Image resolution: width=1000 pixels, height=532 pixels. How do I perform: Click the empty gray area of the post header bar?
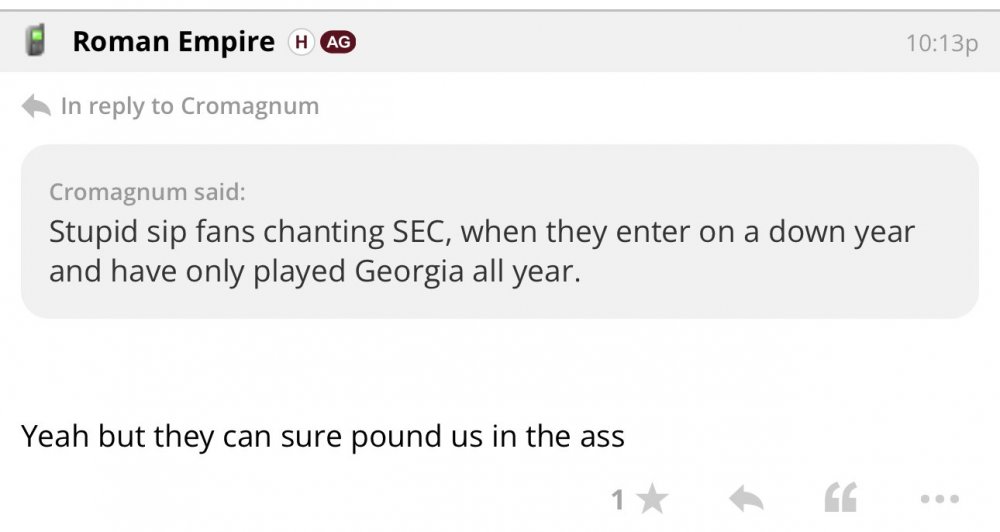(x=620, y=42)
